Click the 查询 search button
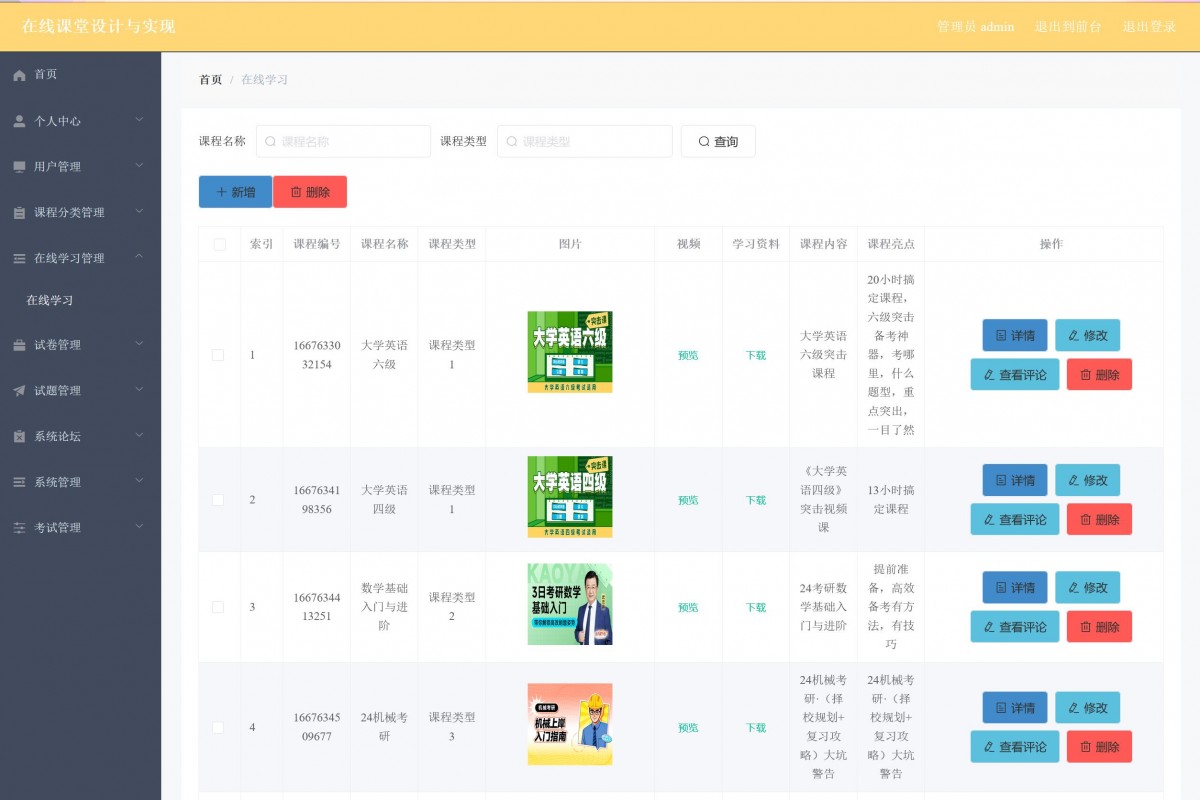Viewport: 1200px width, 800px height. (x=717, y=141)
